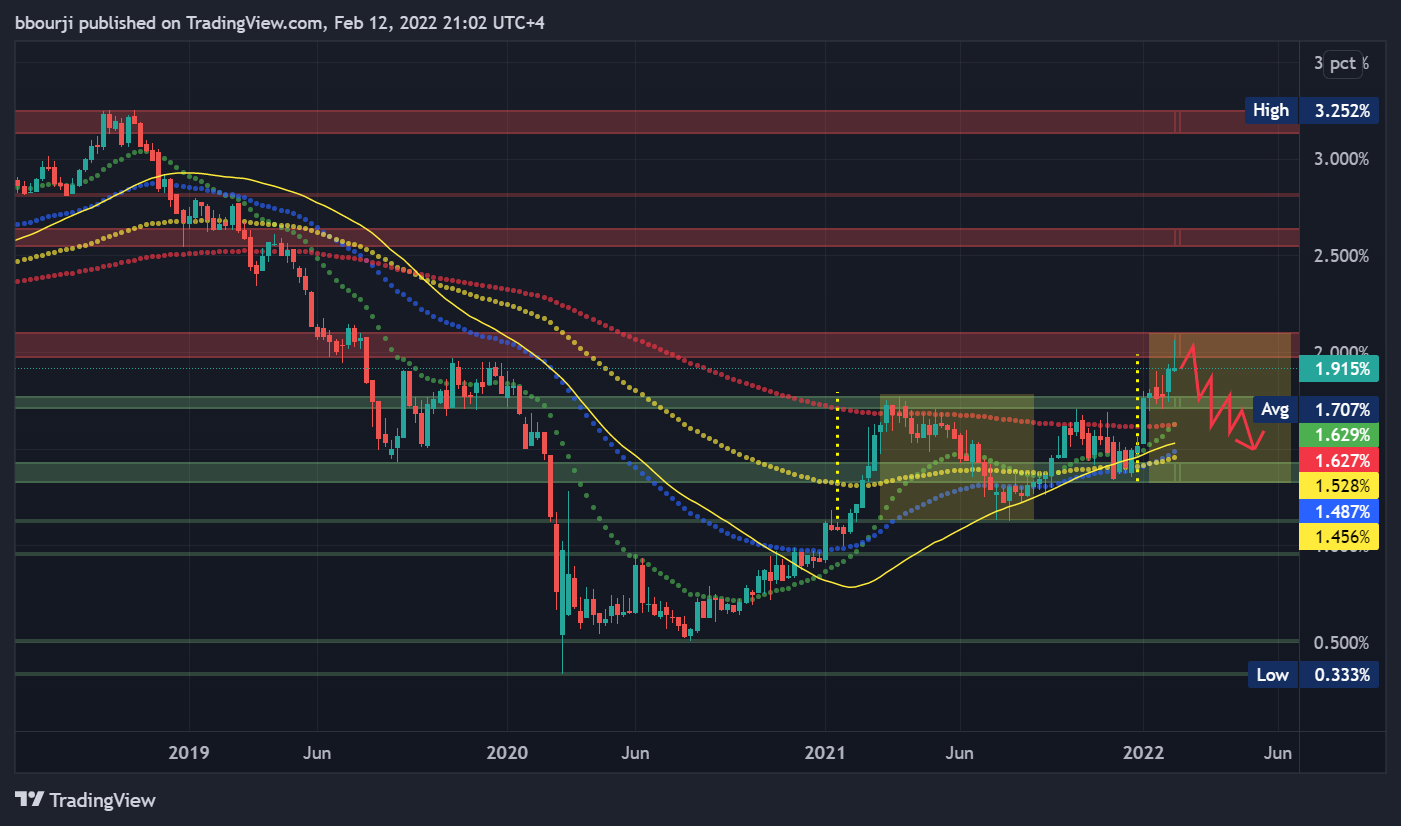Click the pct scale unit button
The image size is (1401, 826).
click(x=1343, y=64)
